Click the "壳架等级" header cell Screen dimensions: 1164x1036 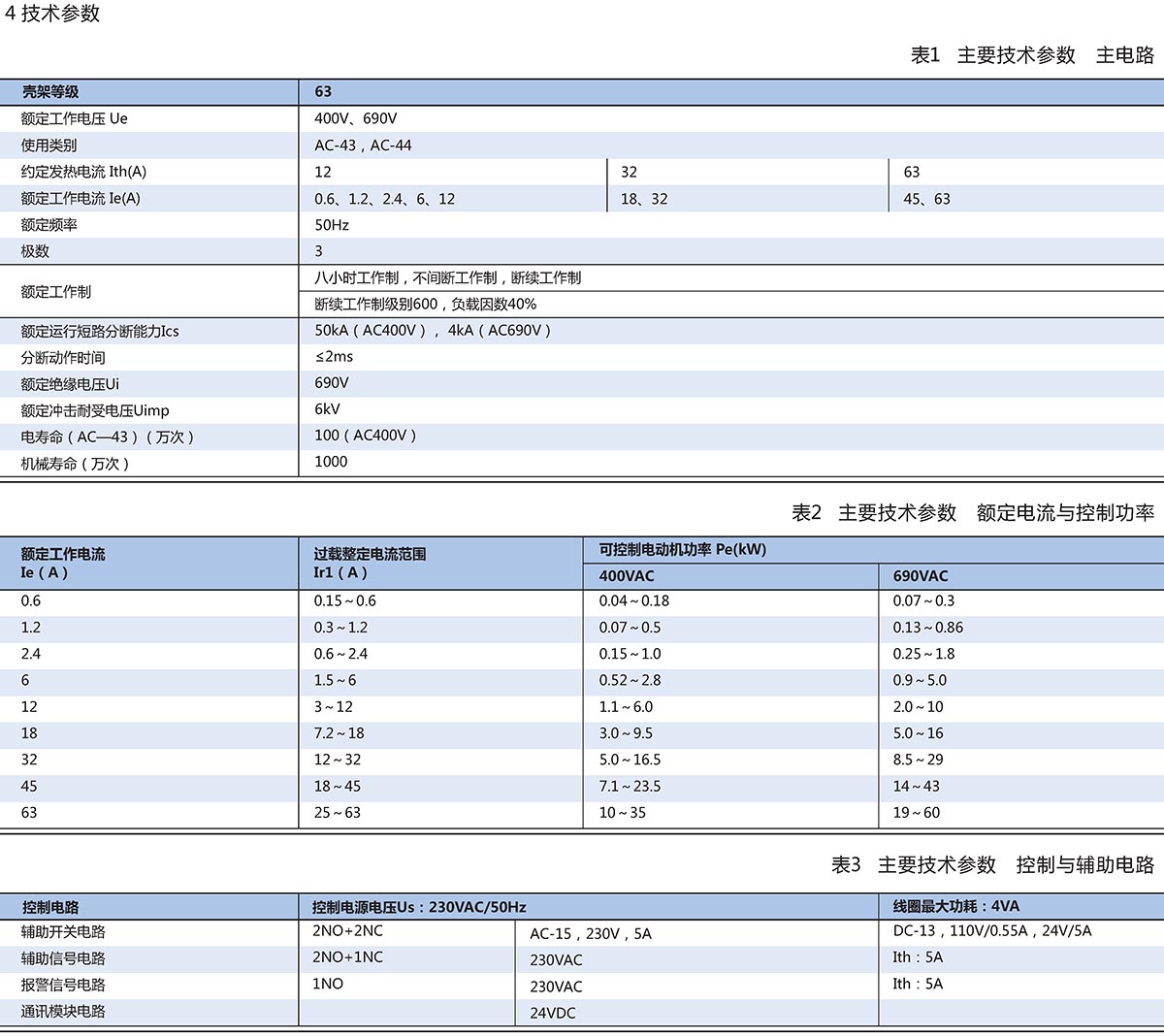tap(50, 92)
